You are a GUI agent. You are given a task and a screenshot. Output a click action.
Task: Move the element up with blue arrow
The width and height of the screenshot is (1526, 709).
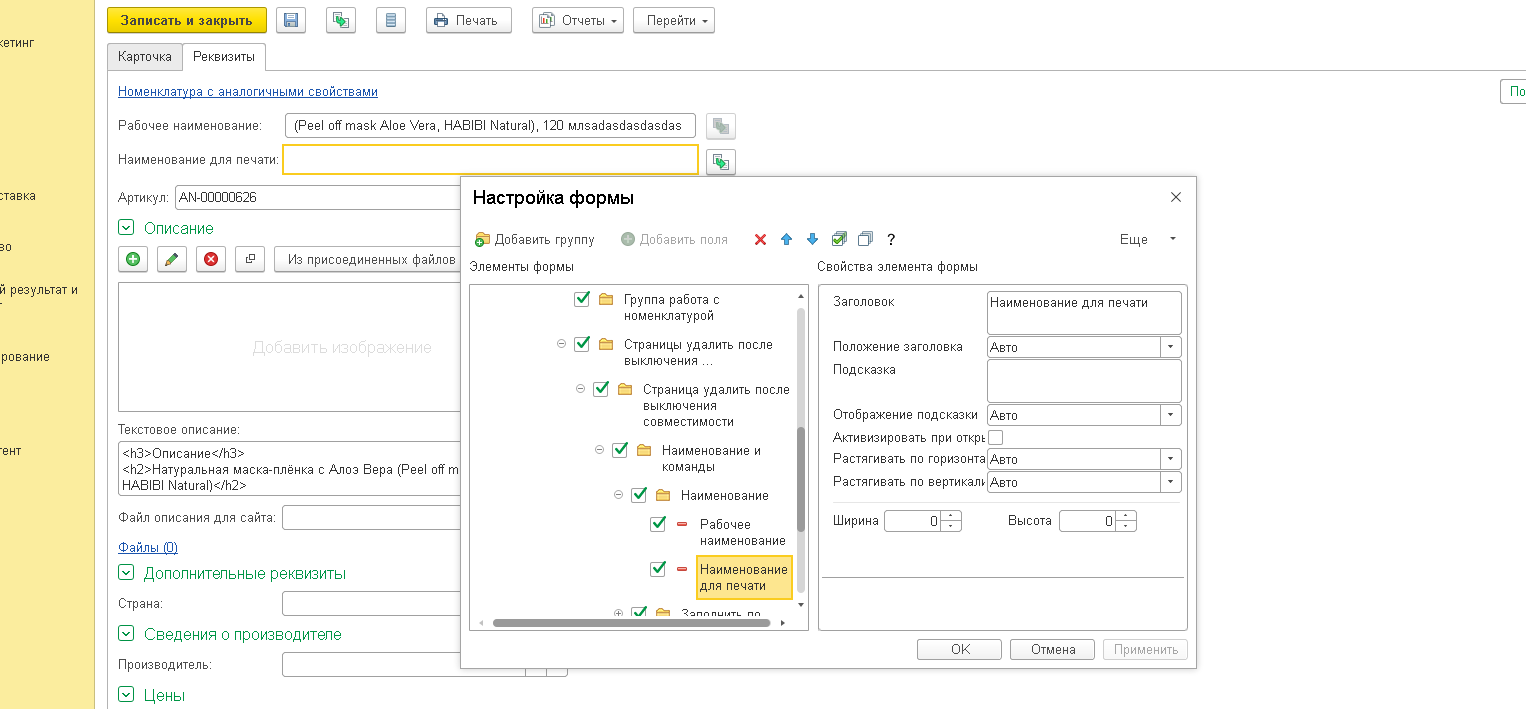pyautogui.click(x=786, y=240)
